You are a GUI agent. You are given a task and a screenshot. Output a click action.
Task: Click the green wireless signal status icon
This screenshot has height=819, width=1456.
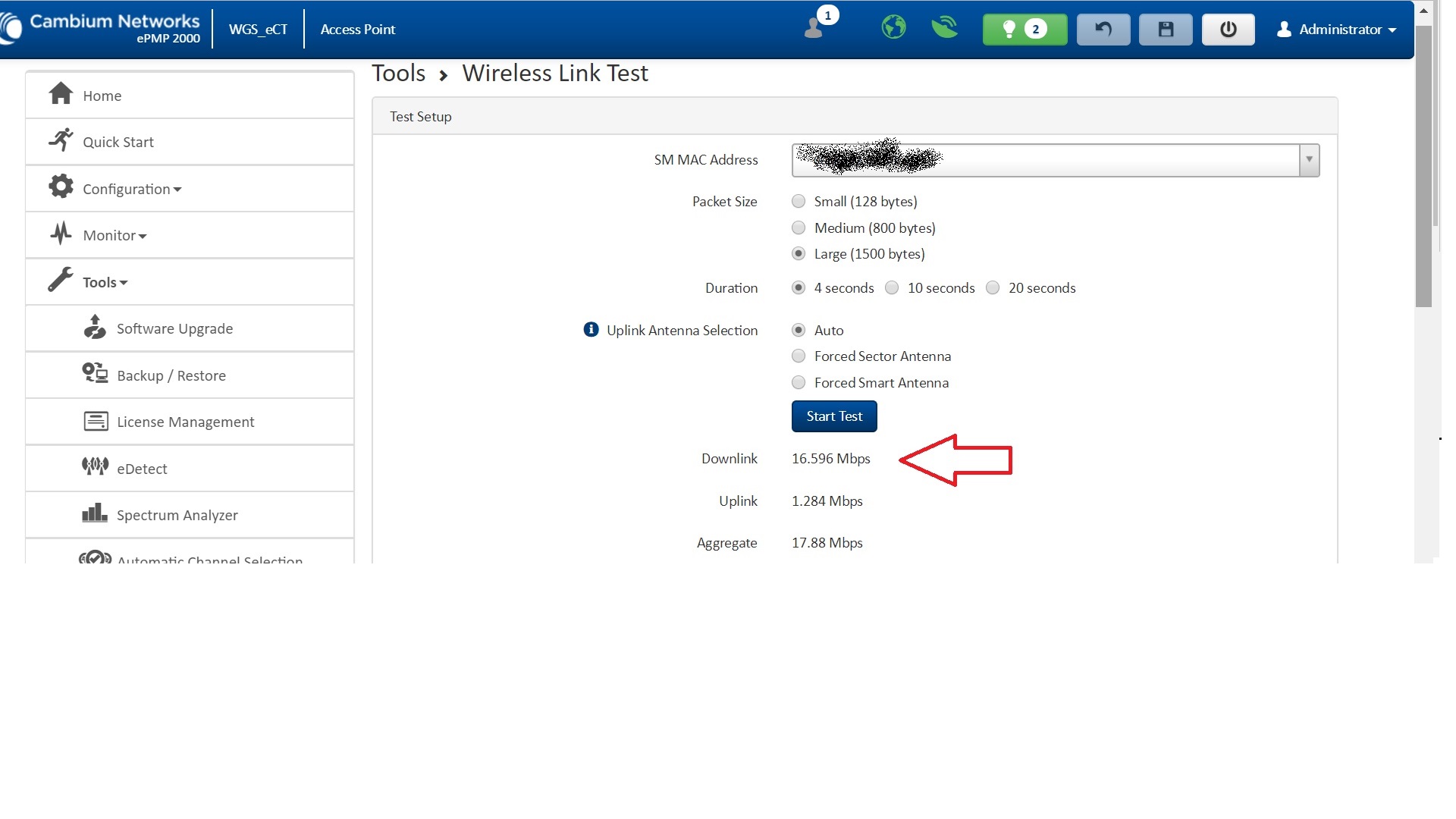[x=944, y=28]
